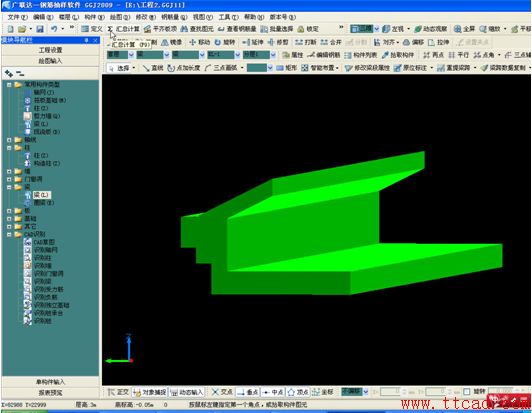The height and width of the screenshot is (413, 532).
Task: Click 拾取构件 pick component tool
Action: coord(398,55)
